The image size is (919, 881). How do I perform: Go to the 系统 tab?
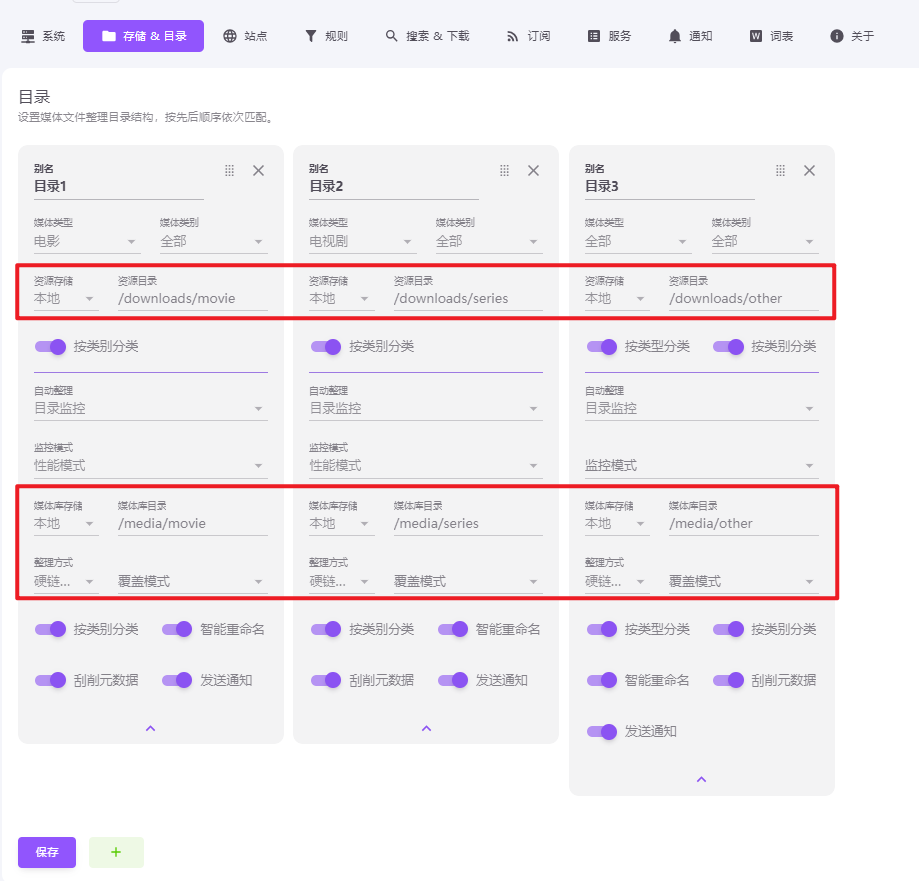(43, 36)
